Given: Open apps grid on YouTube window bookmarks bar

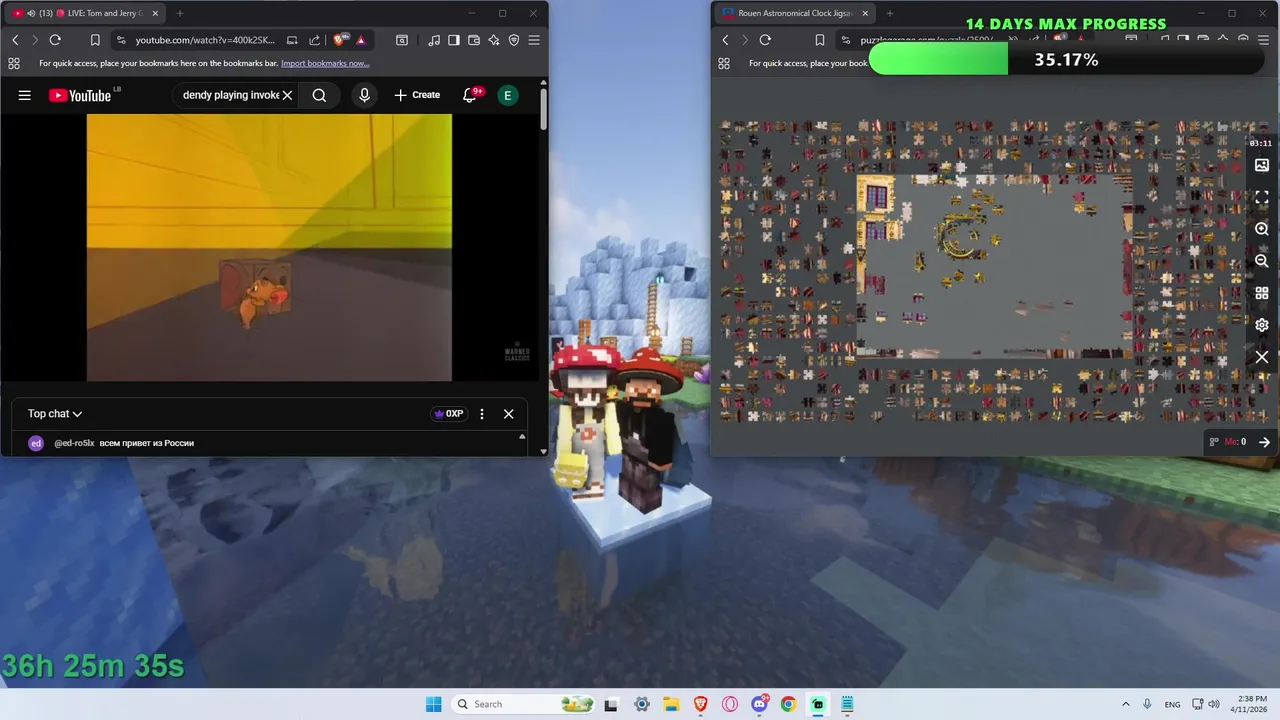Looking at the screenshot, I should 14,63.
